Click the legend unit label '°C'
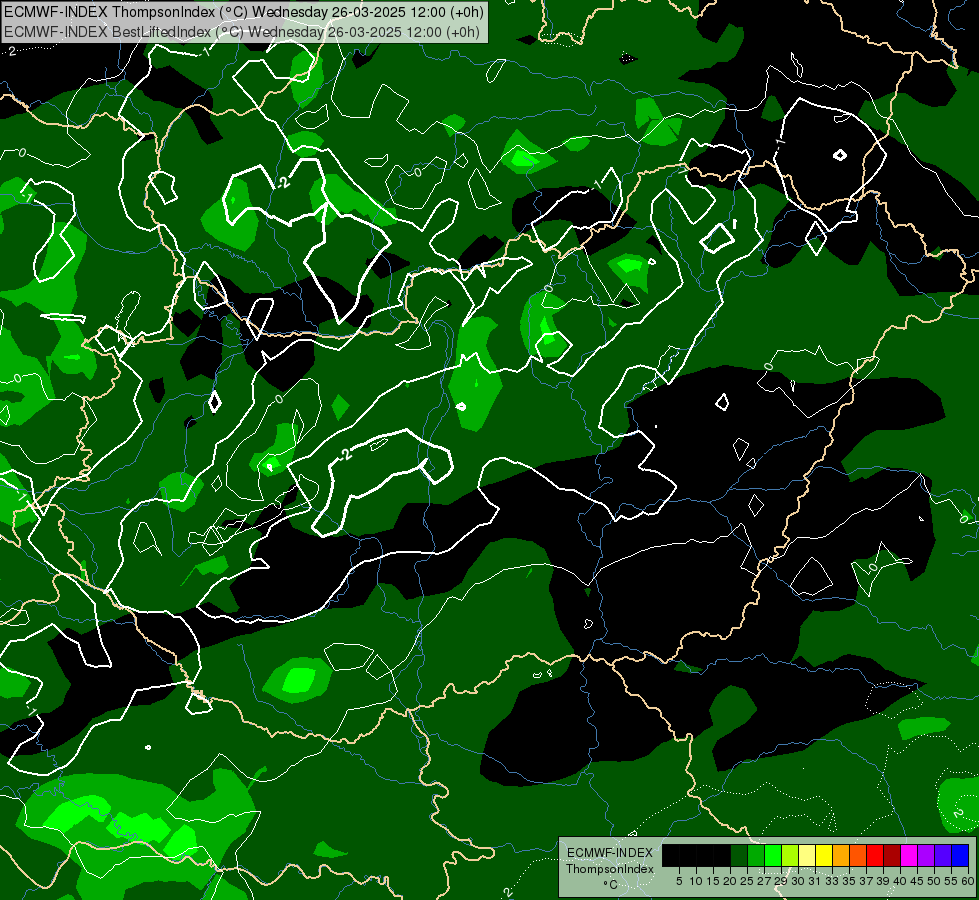This screenshot has width=979, height=900. (611, 884)
